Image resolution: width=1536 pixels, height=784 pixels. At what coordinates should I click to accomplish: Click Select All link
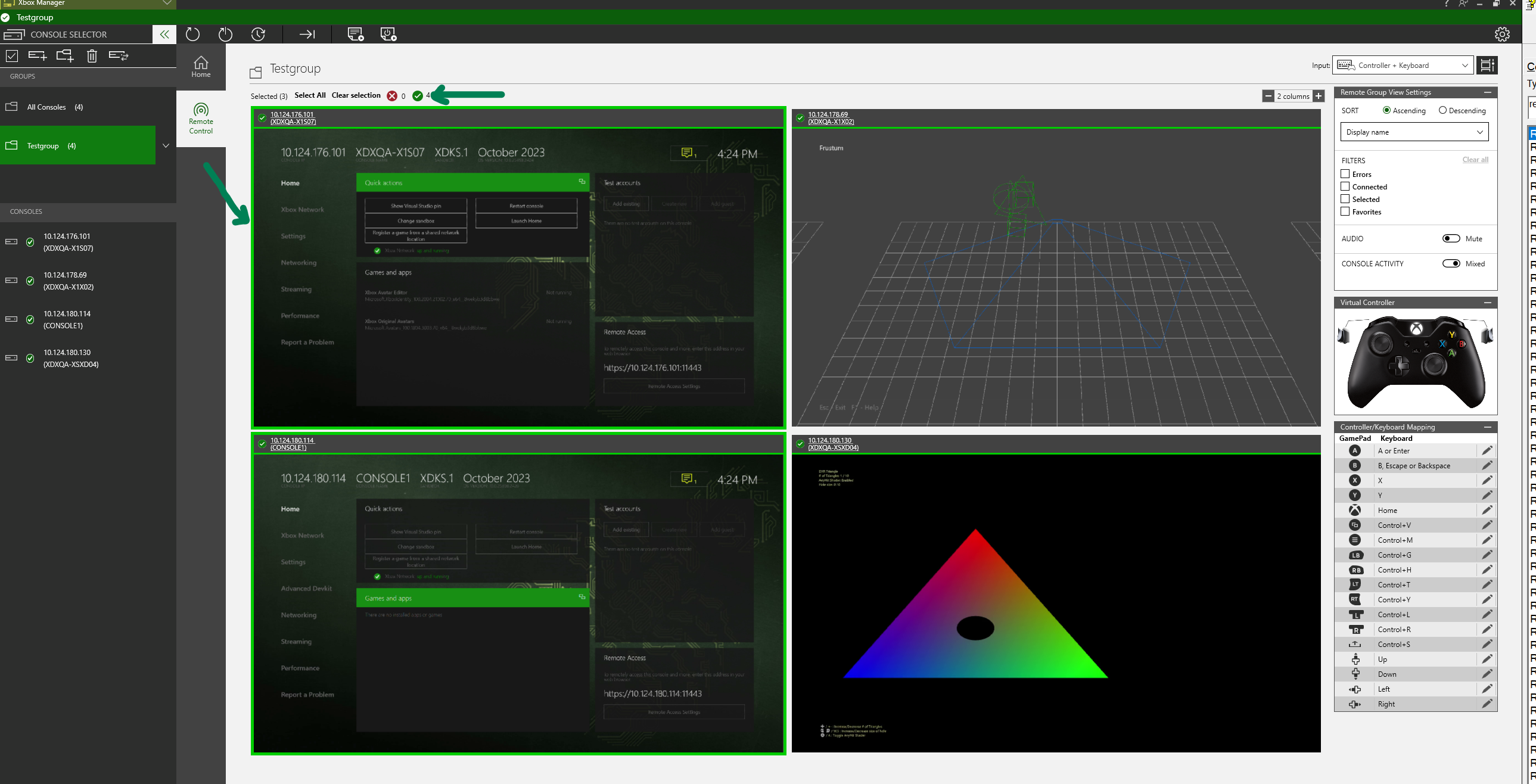[310, 95]
